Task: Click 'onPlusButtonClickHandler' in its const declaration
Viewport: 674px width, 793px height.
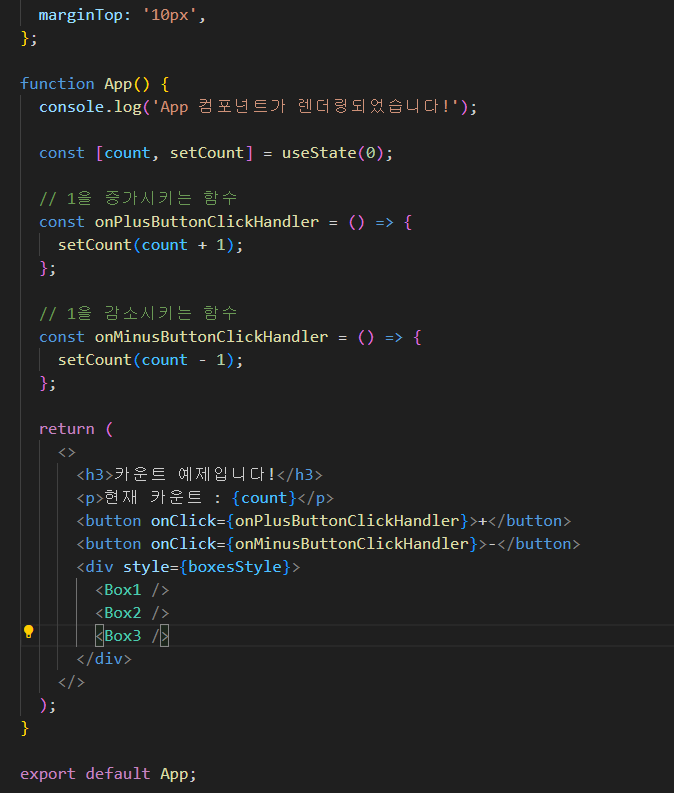Action: (207, 222)
